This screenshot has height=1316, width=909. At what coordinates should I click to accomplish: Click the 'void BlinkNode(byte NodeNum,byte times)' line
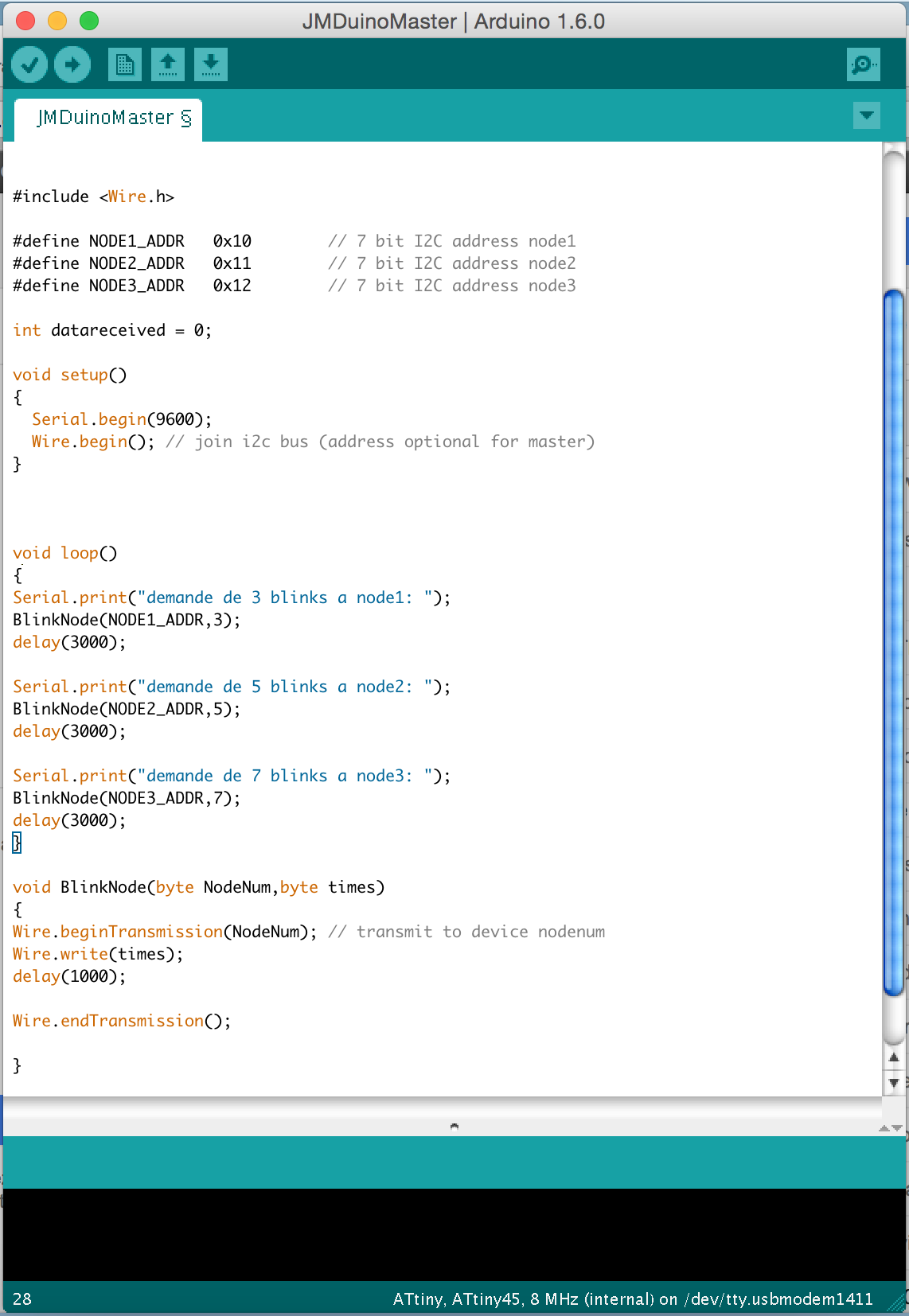(199, 887)
